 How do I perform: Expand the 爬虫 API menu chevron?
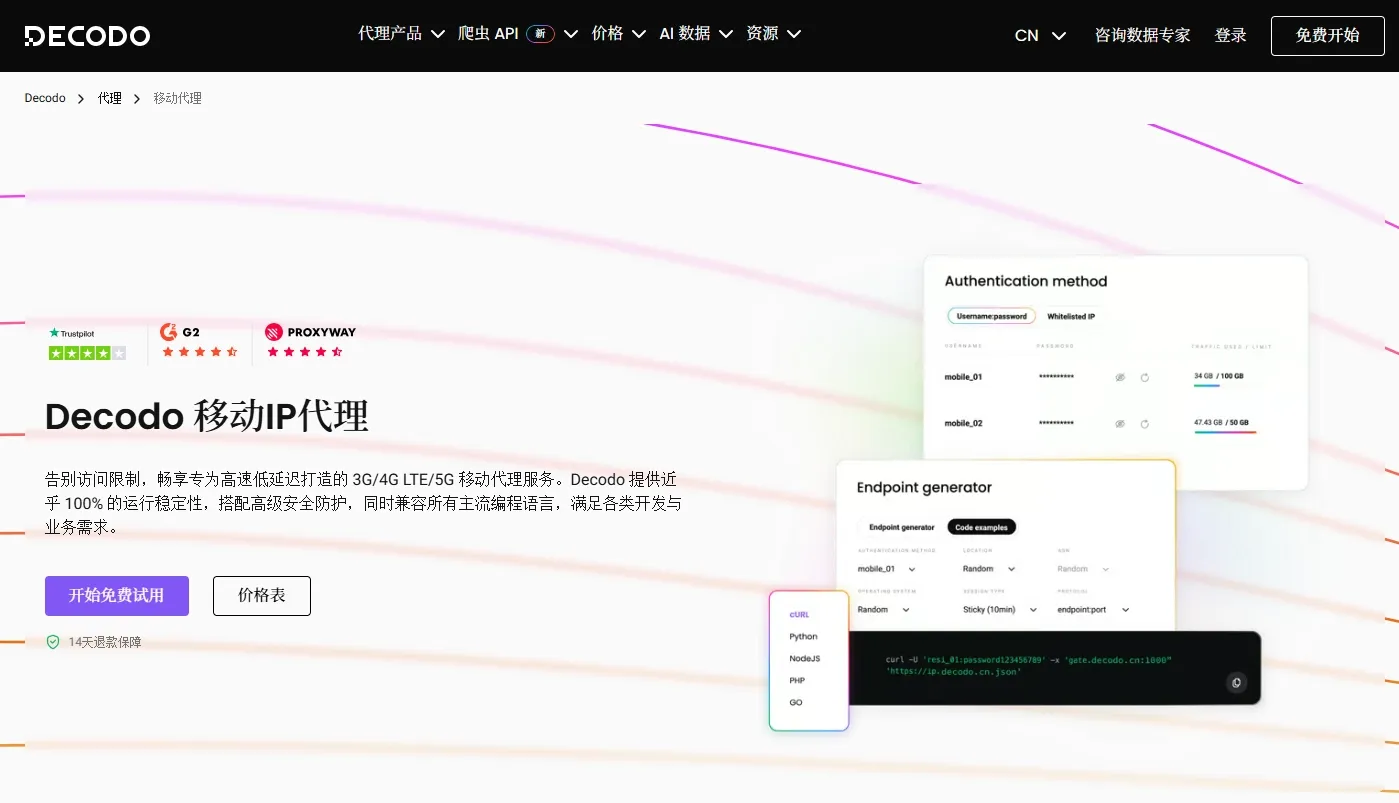[x=571, y=34]
